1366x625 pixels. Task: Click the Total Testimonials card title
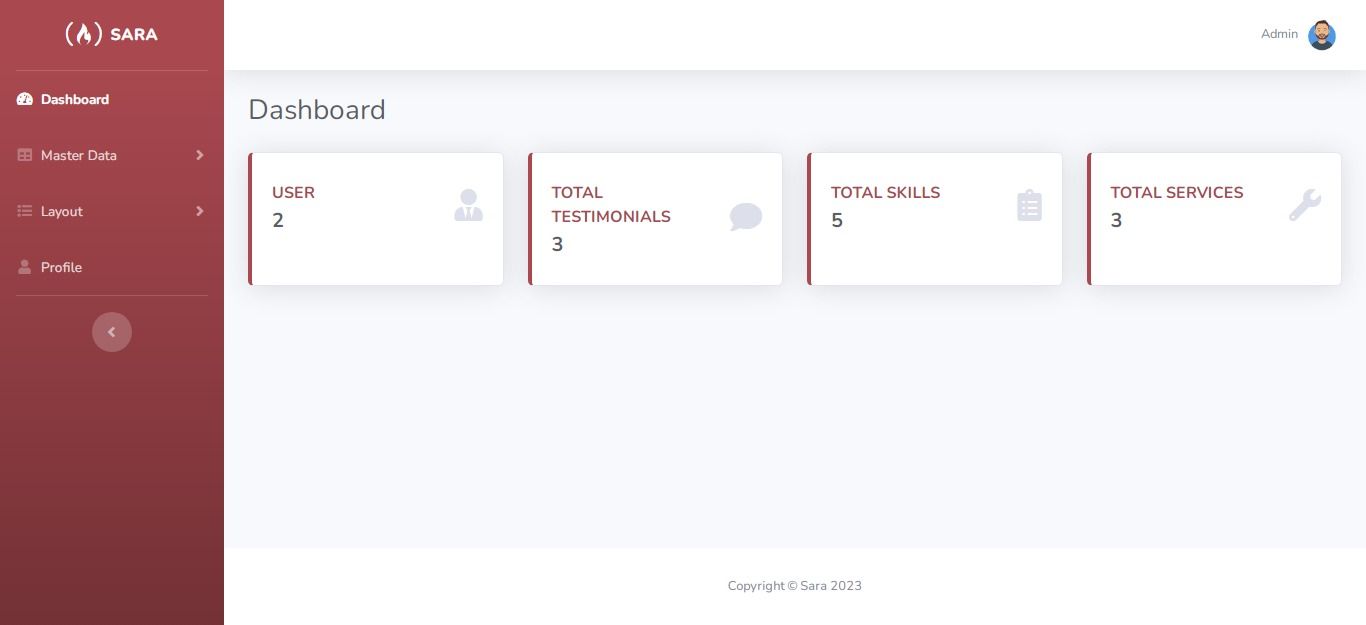coord(611,204)
